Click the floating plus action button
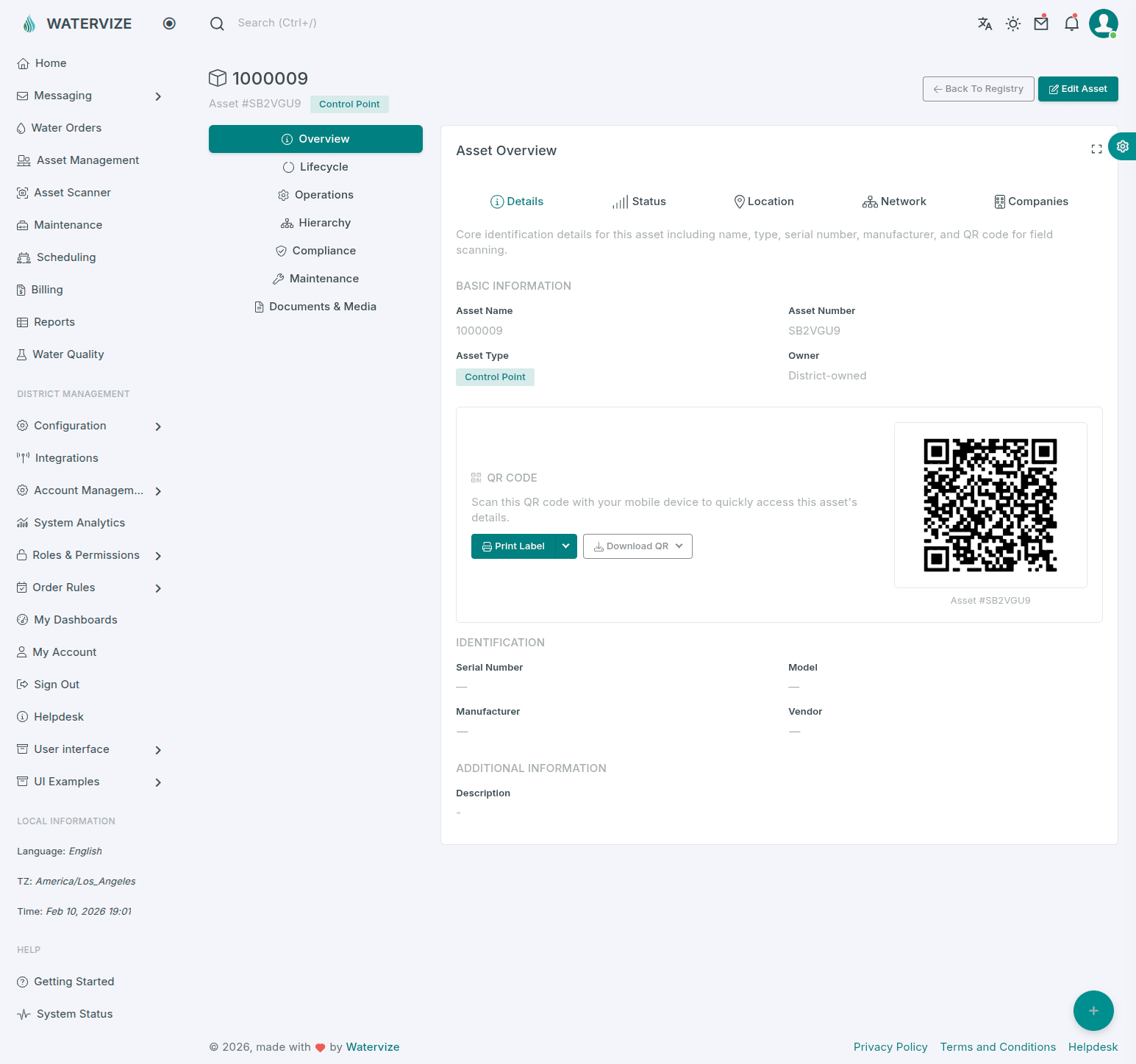 [1093, 1011]
